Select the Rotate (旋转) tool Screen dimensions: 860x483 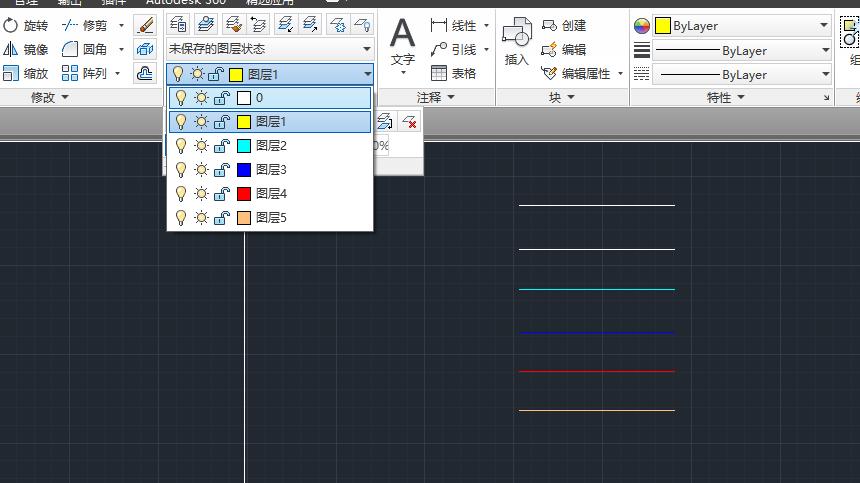click(25, 25)
